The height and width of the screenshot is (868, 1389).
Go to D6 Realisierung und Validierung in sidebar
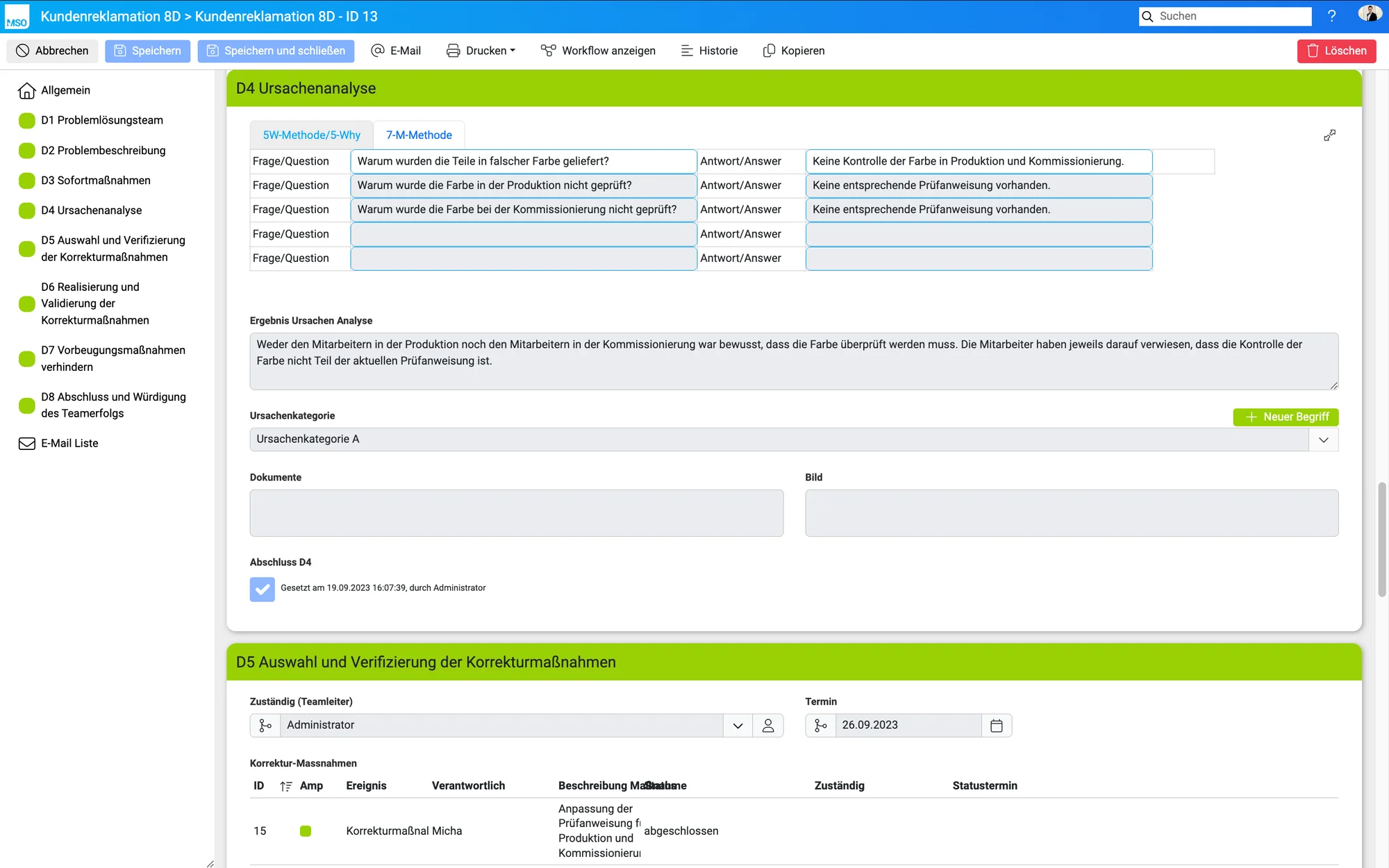[x=94, y=303]
